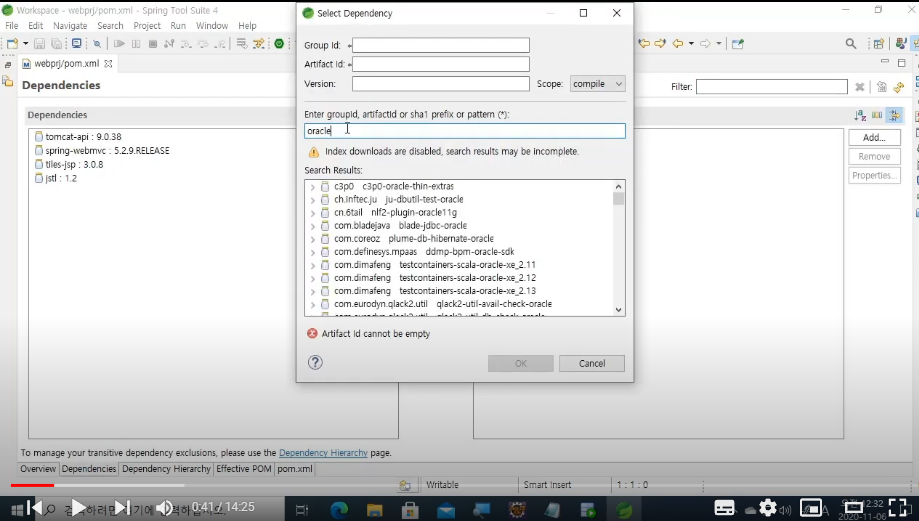Open the Scope compile dropdown
The image size is (919, 521).
598,84
